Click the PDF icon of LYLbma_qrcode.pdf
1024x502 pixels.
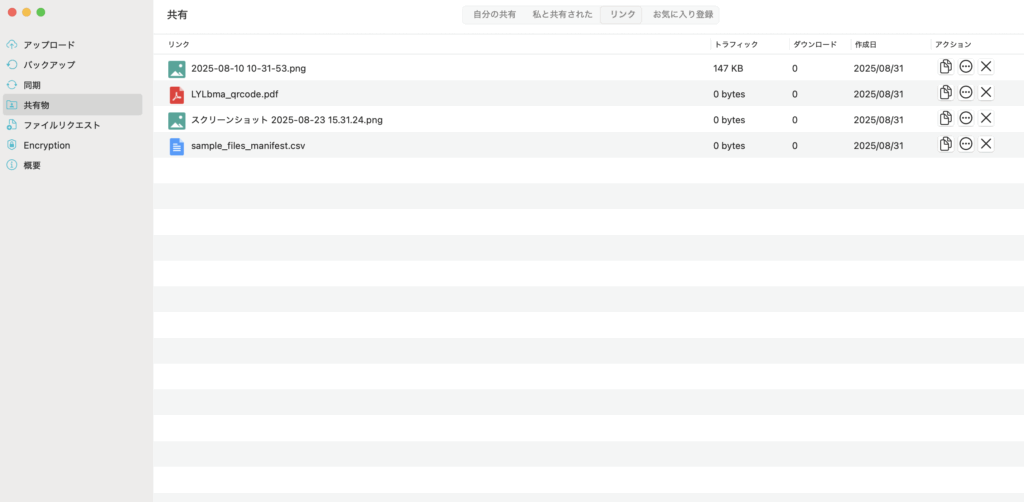[177, 94]
